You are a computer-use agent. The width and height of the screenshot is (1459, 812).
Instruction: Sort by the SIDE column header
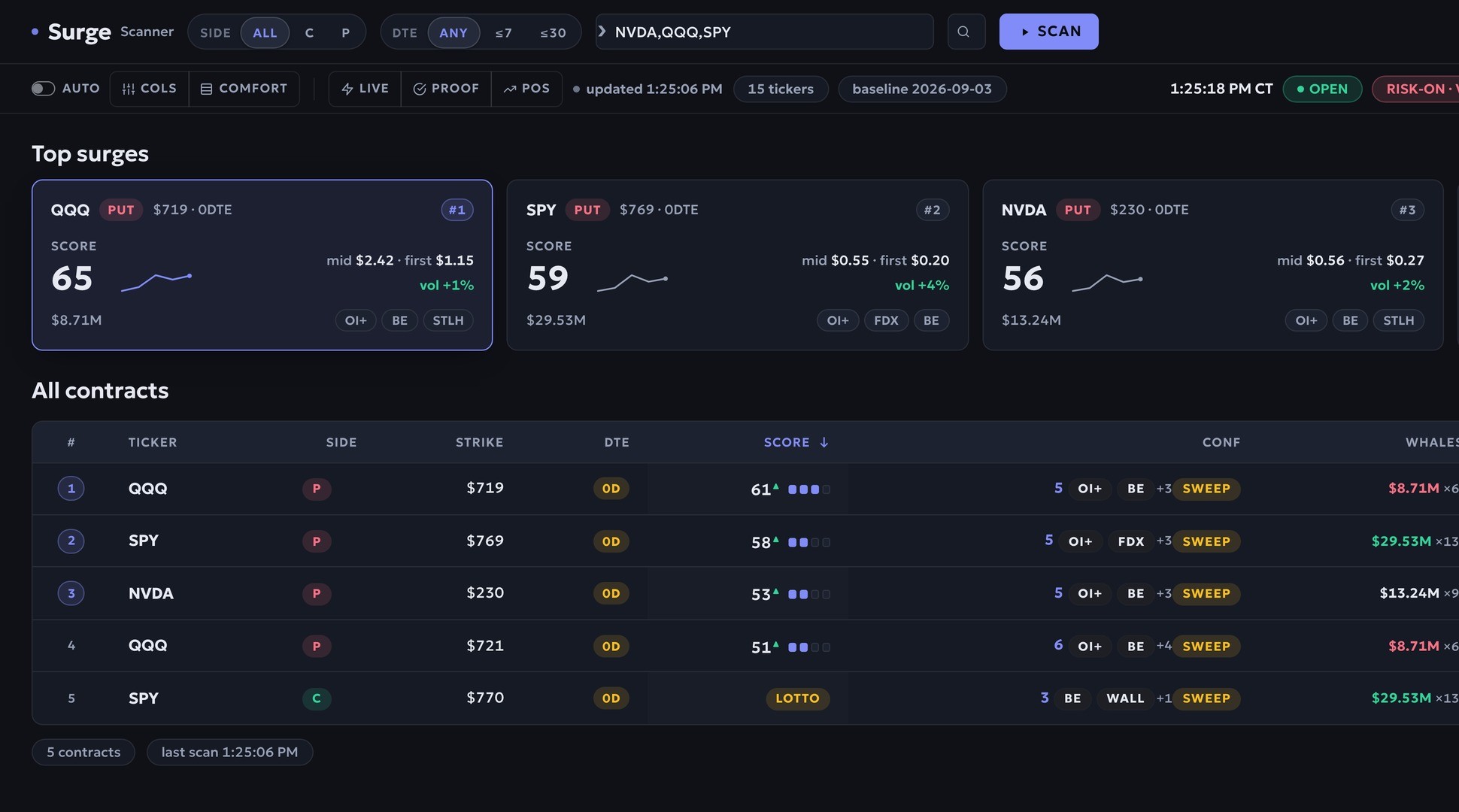341,442
